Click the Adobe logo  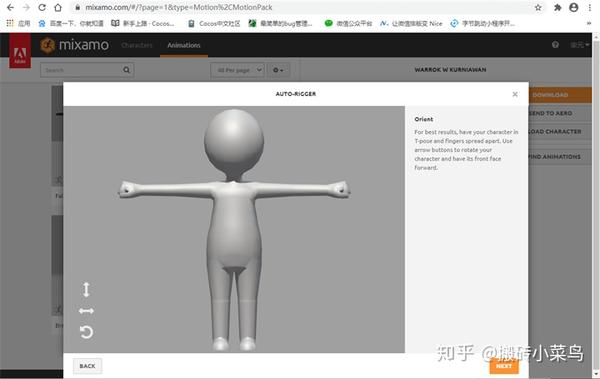[20, 52]
